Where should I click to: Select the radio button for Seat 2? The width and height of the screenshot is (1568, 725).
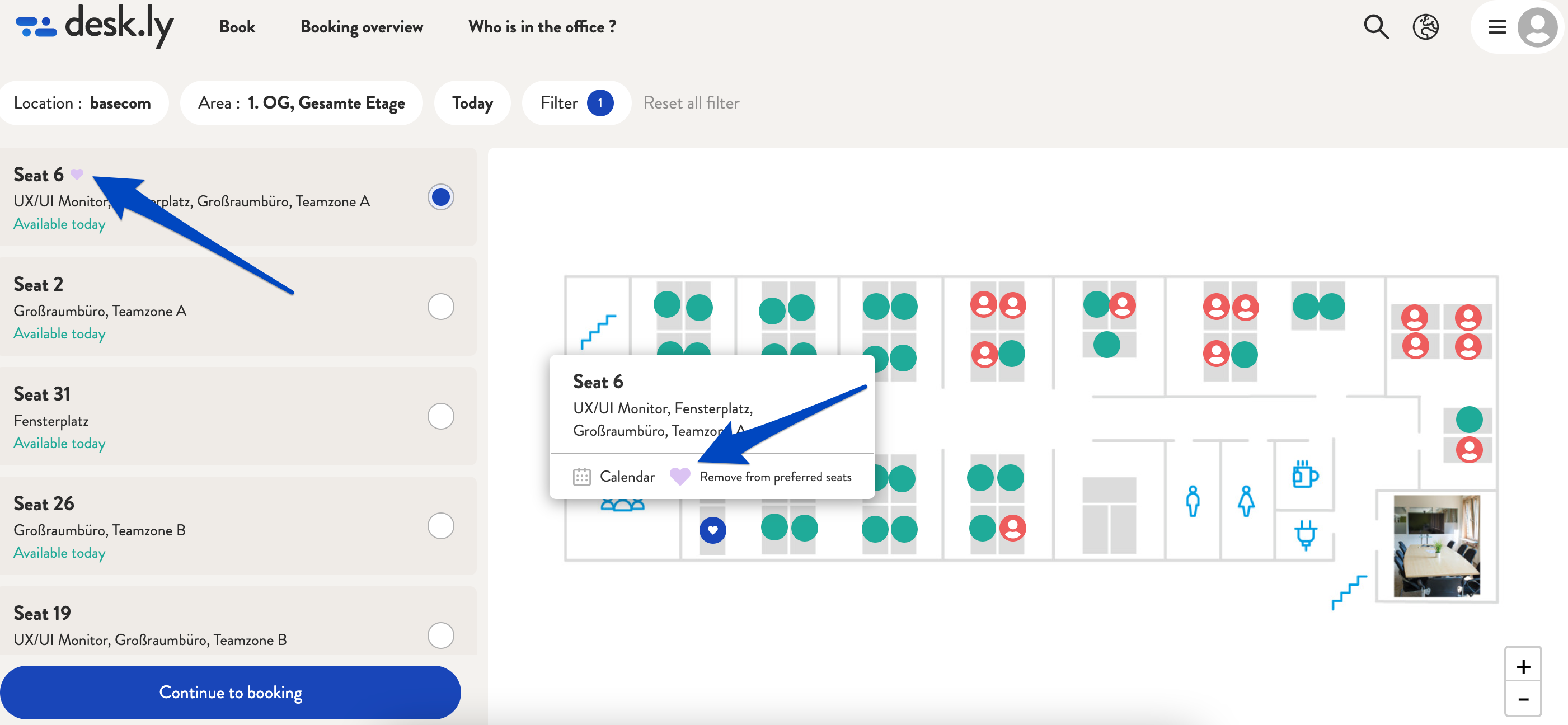441,307
